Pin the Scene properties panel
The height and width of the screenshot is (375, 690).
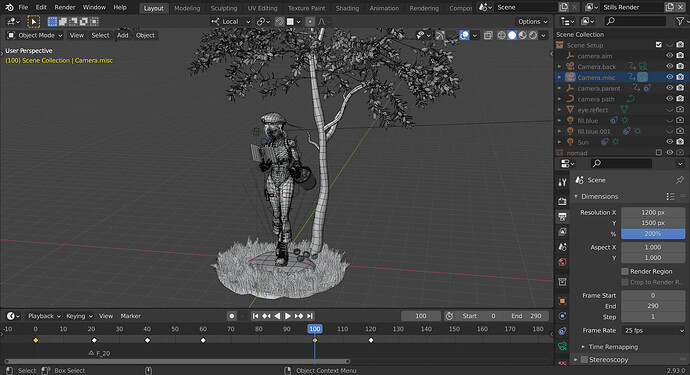coord(679,180)
